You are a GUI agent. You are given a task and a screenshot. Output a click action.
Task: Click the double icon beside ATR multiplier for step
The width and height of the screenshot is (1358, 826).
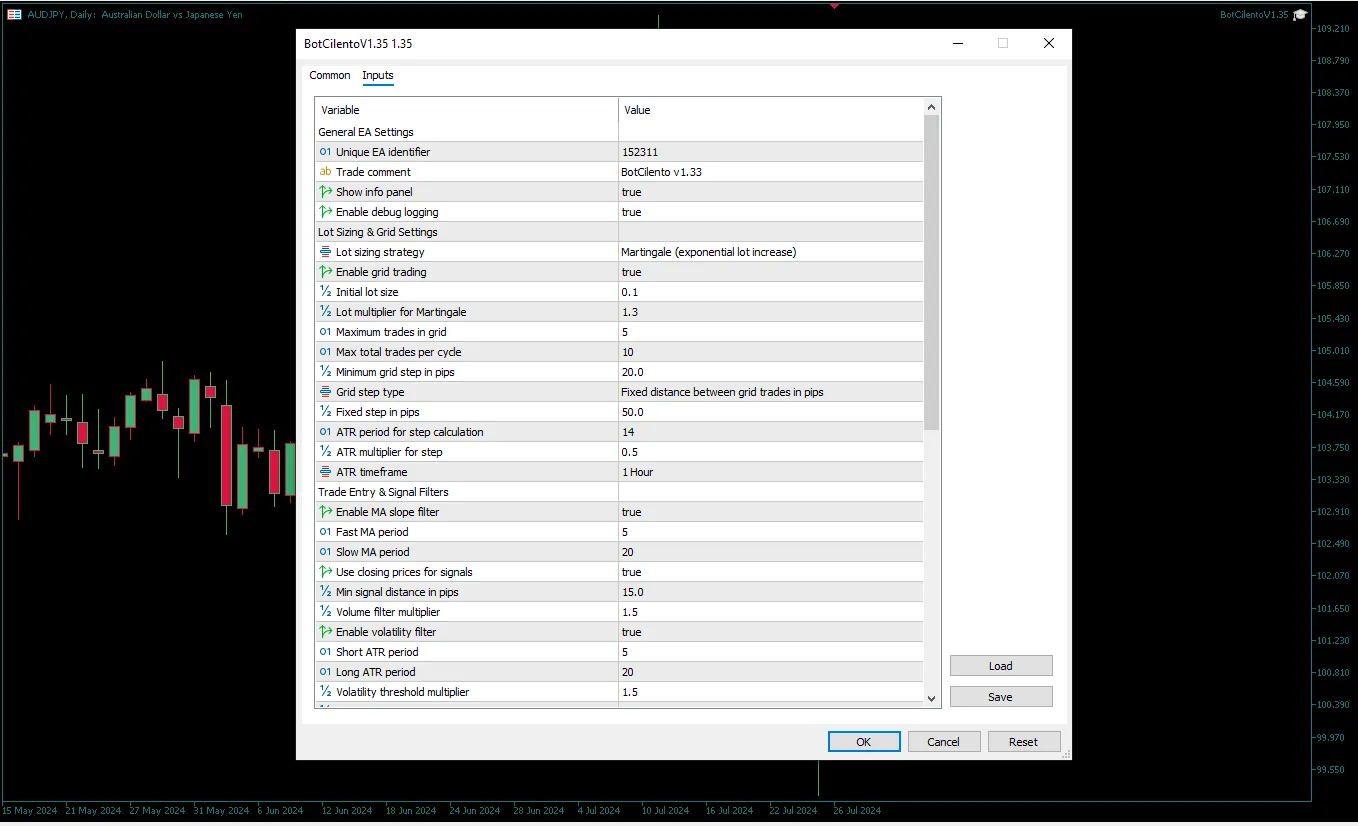tap(325, 452)
